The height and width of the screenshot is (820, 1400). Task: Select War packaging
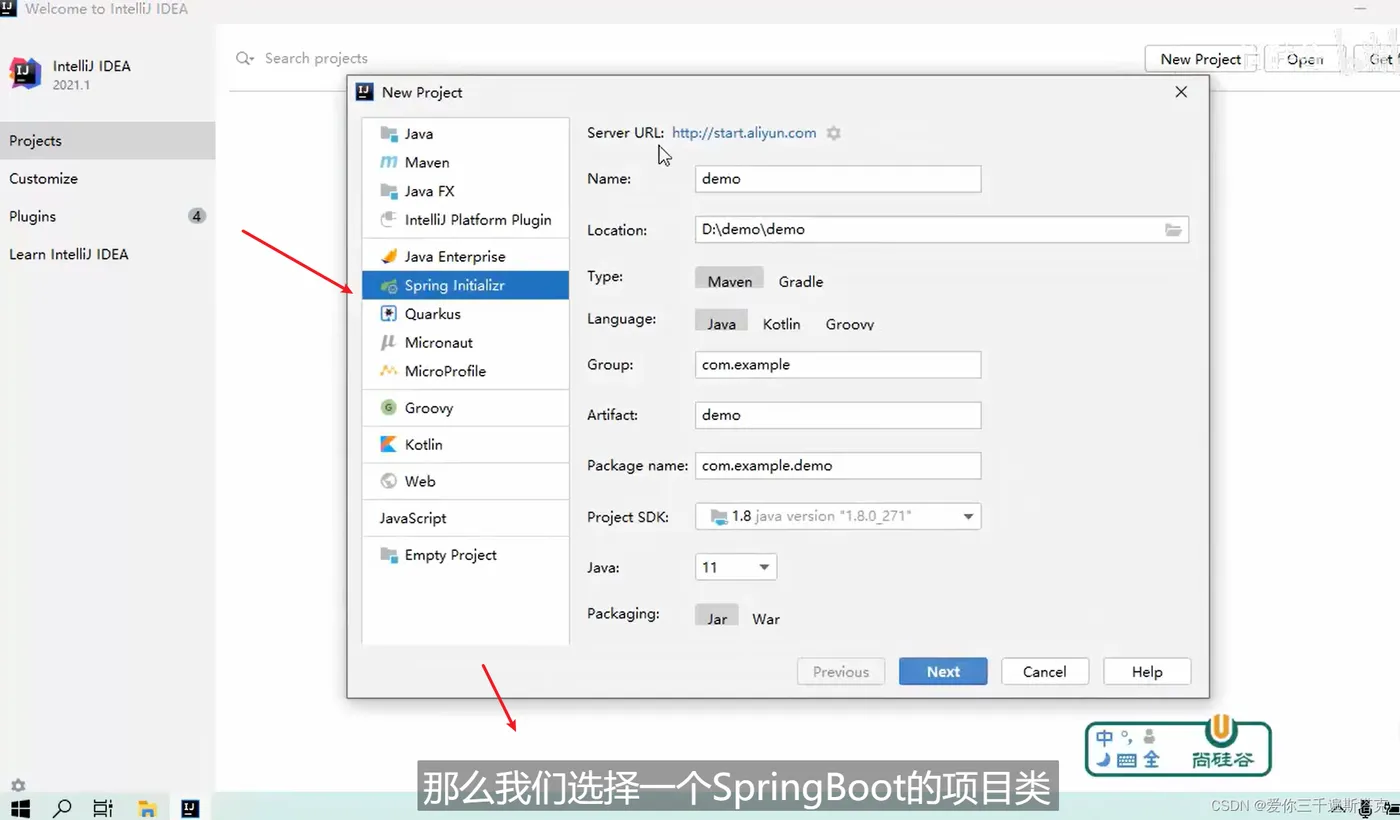click(x=766, y=617)
